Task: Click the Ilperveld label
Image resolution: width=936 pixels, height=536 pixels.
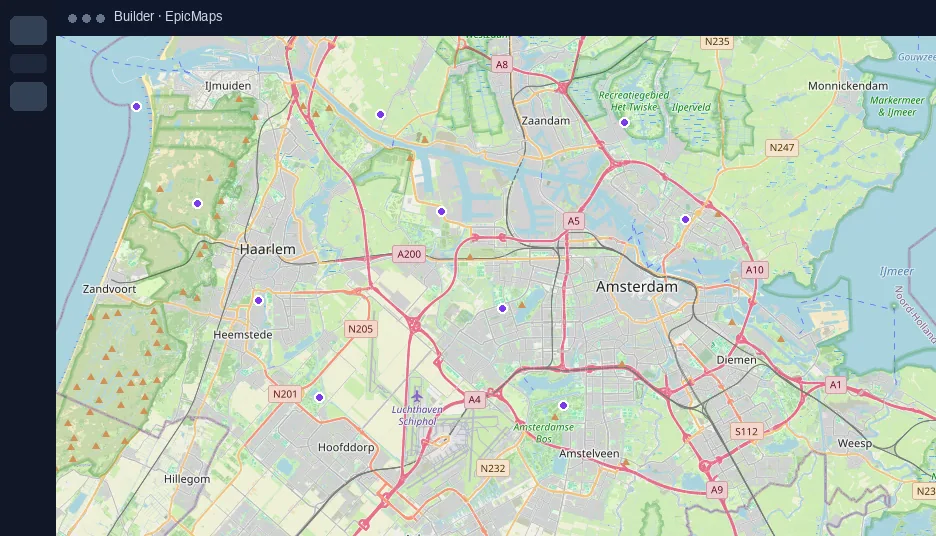Action: [x=691, y=107]
